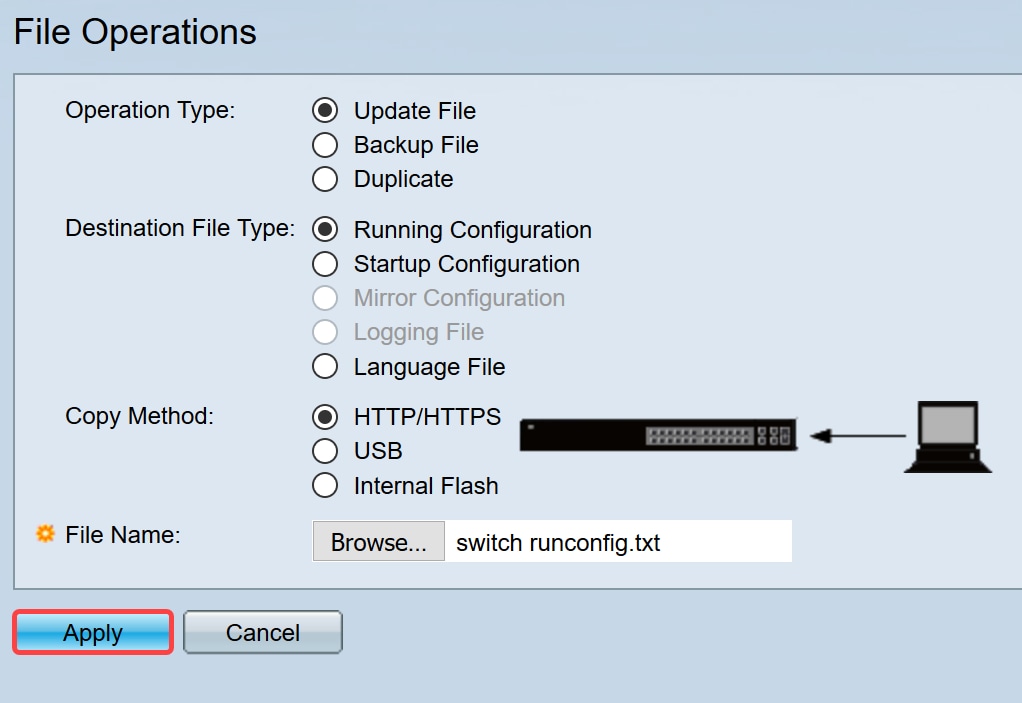Click the Destination File Type label
This screenshot has width=1022, height=703.
pyautogui.click(x=180, y=228)
